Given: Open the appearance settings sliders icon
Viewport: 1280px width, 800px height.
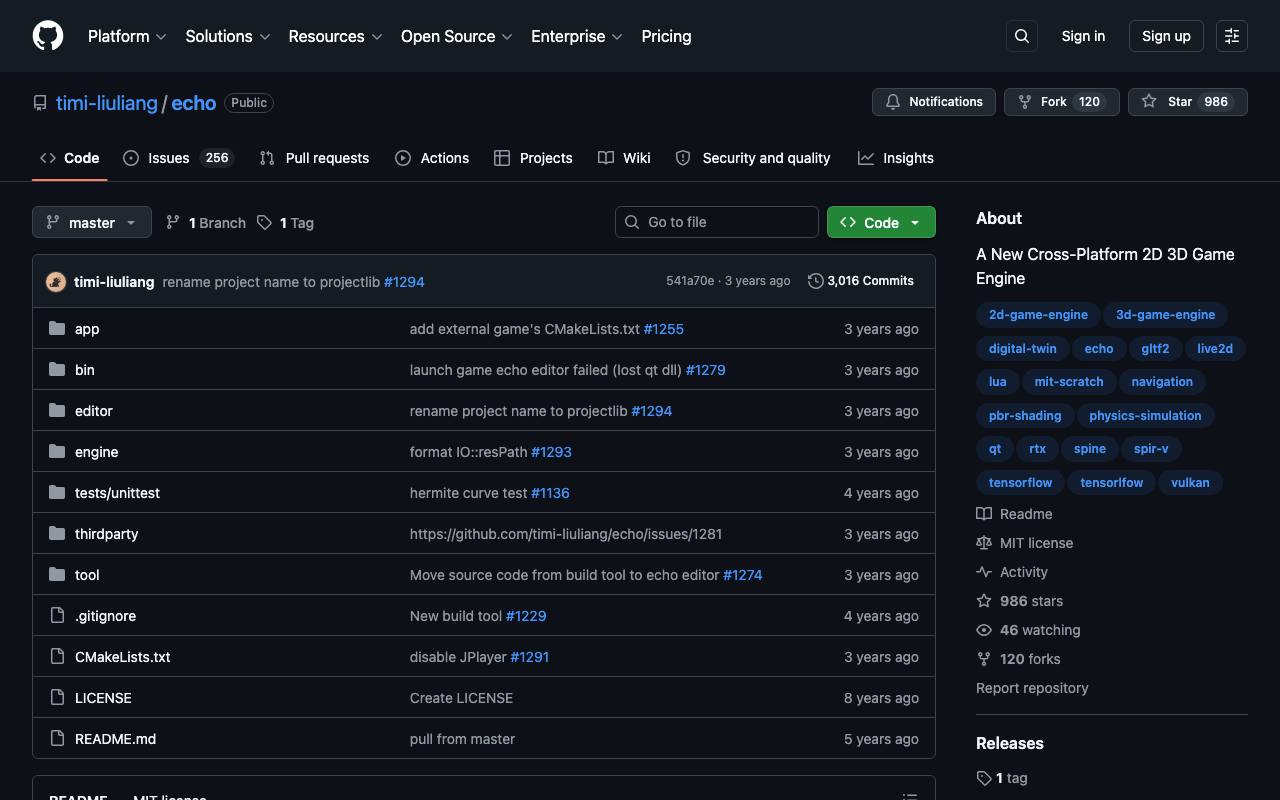Looking at the screenshot, I should pyautogui.click(x=1232, y=36).
